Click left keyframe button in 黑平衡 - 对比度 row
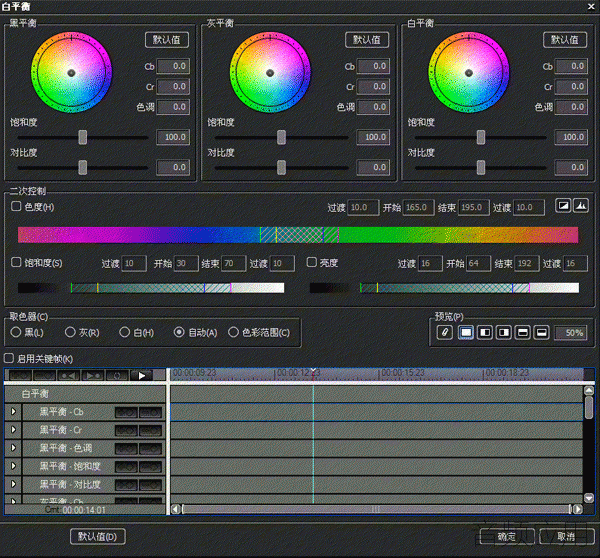This screenshot has width=600, height=558. pos(126,485)
